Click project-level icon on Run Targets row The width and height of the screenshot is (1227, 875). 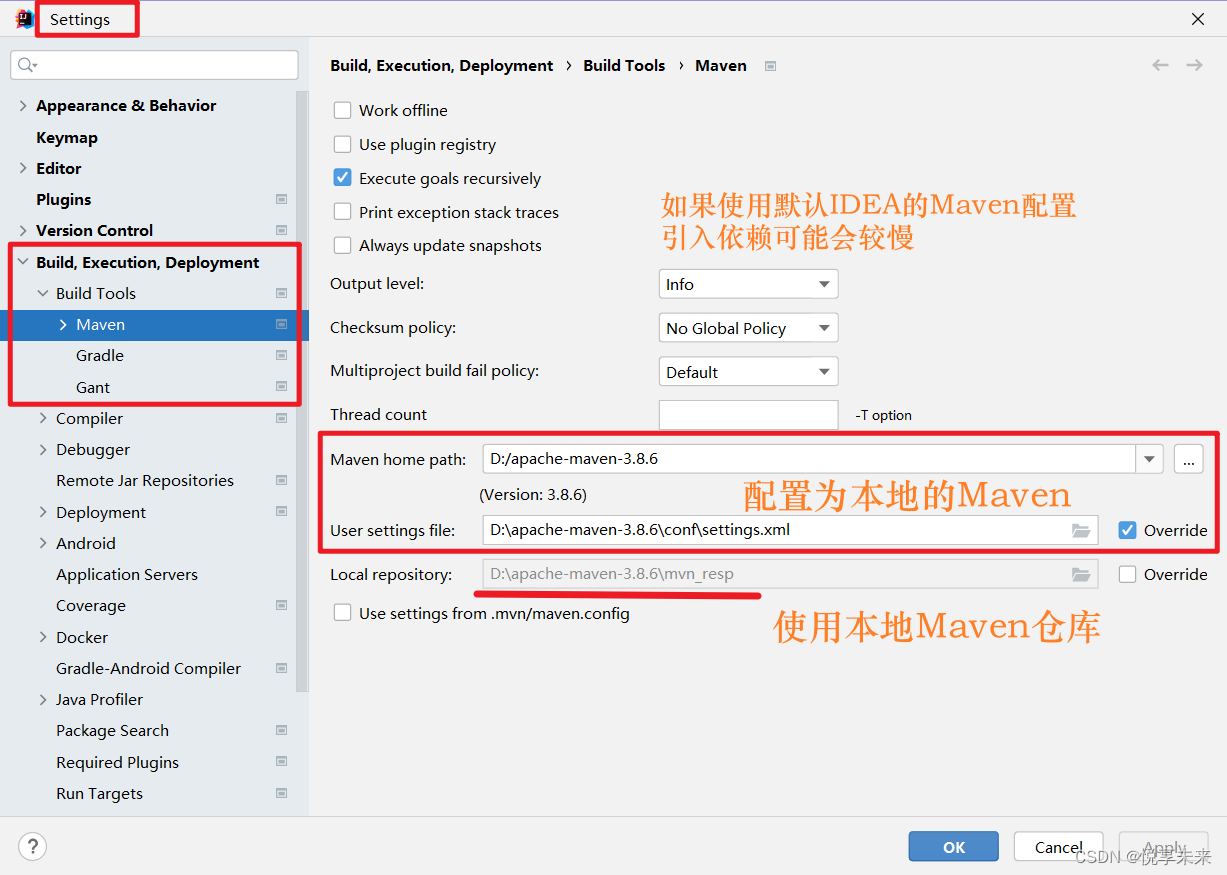click(281, 794)
